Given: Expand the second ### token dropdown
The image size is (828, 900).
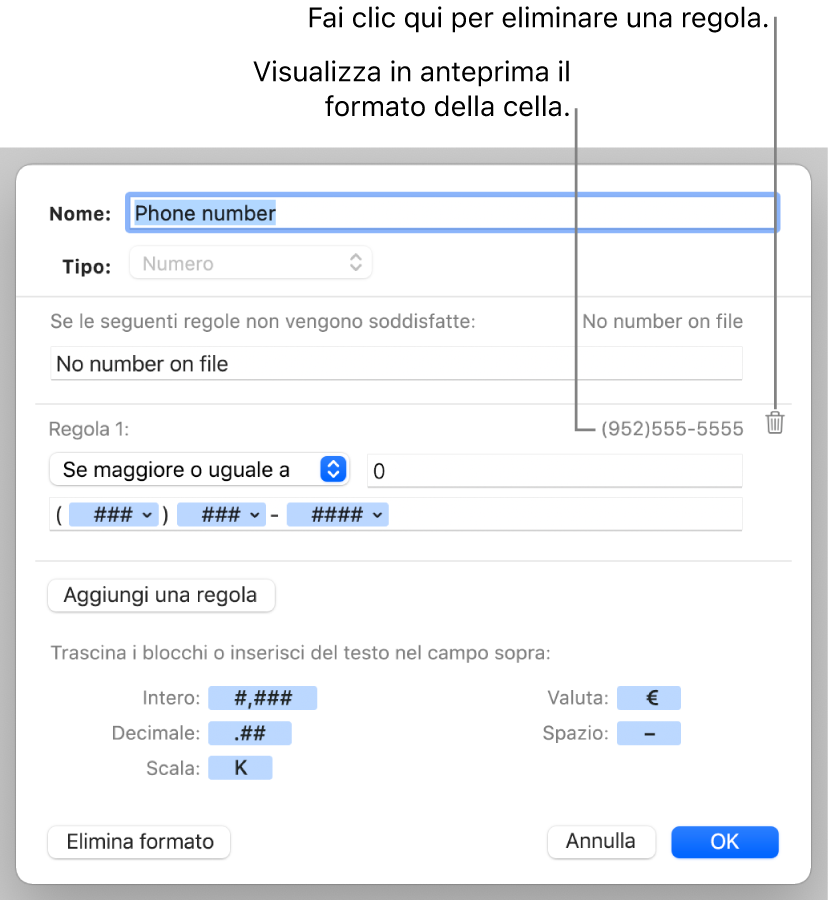Looking at the screenshot, I should pyautogui.click(x=257, y=515).
